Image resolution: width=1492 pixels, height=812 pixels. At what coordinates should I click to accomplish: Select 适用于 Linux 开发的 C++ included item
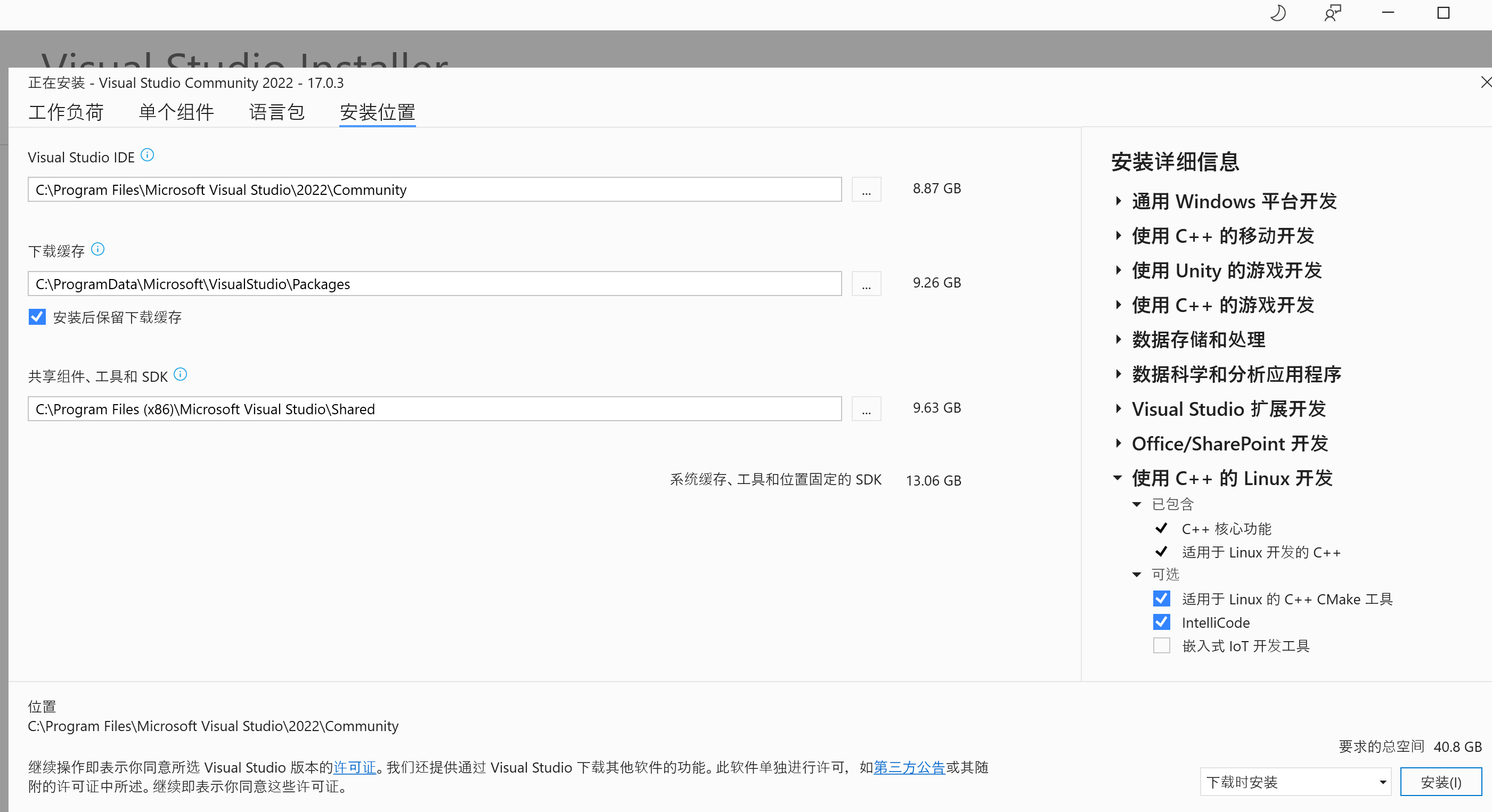pos(1261,553)
